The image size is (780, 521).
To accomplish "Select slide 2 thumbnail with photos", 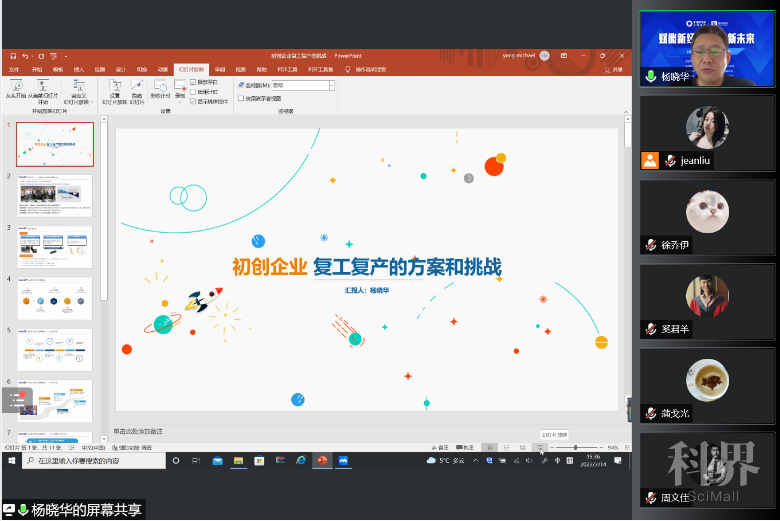I will coord(55,195).
